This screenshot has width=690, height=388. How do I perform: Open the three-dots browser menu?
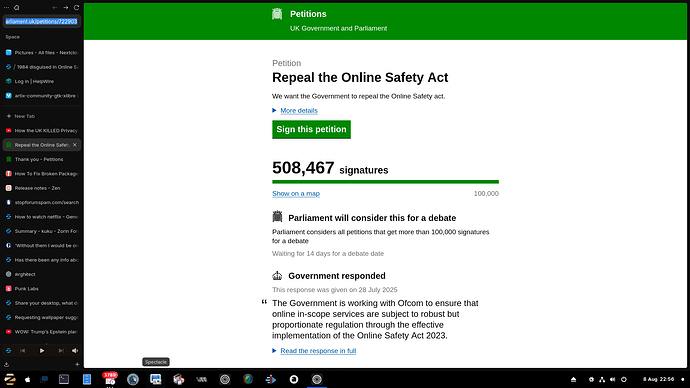pos(7,7)
